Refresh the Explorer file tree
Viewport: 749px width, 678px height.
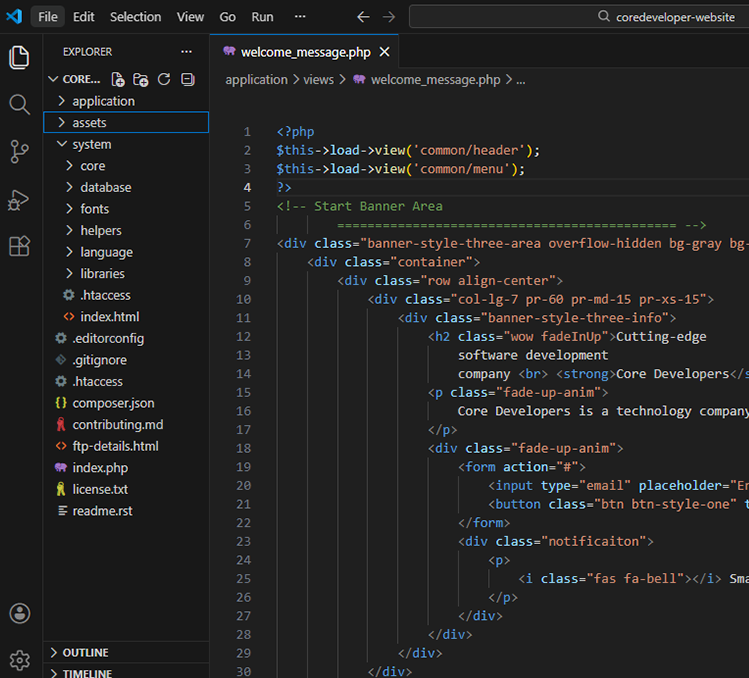click(x=164, y=79)
